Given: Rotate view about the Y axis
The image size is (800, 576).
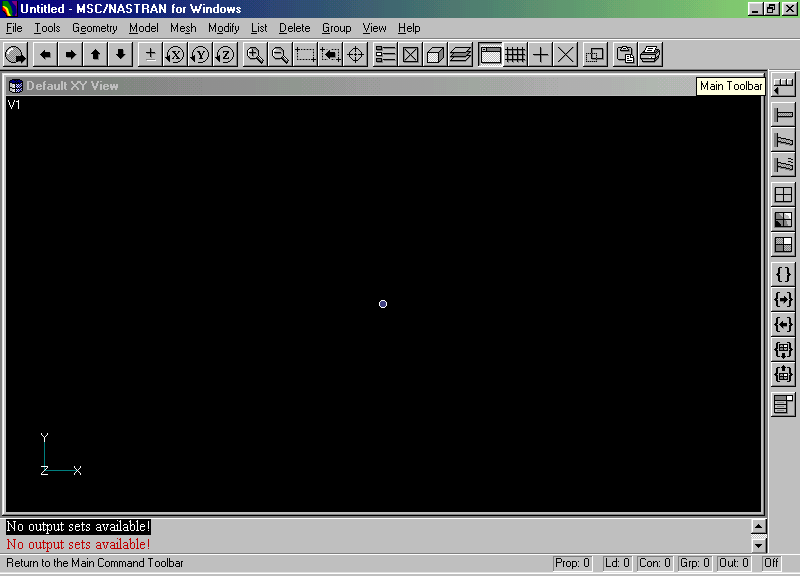Looking at the screenshot, I should 201,55.
